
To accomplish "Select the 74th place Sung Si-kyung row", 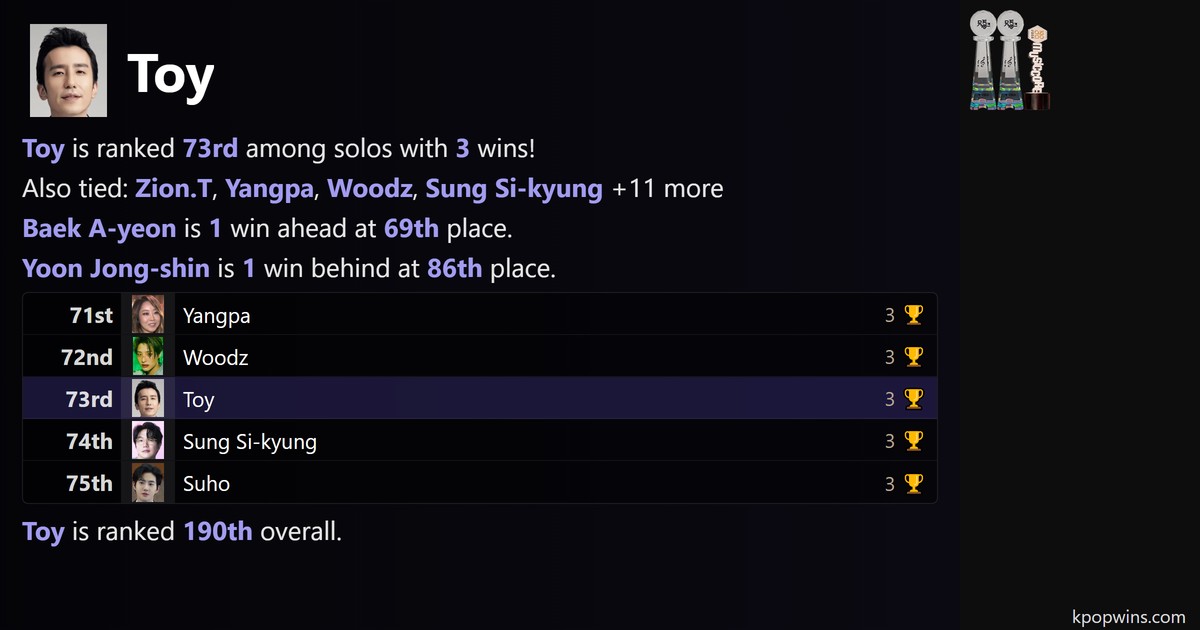I will click(249, 442).
